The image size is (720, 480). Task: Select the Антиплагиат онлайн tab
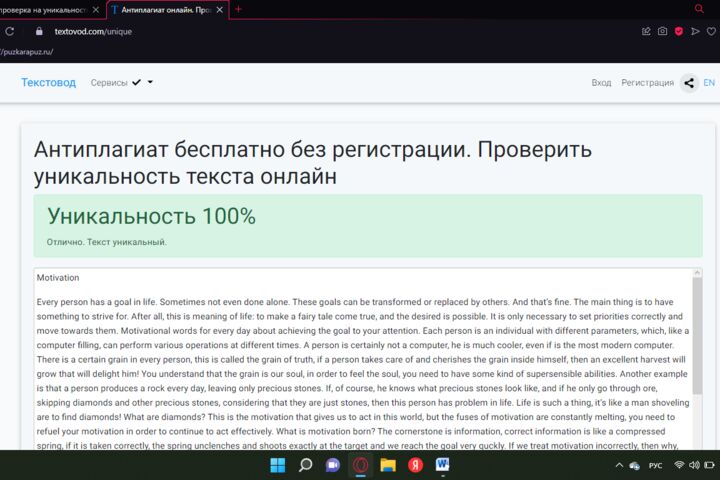pos(165,10)
